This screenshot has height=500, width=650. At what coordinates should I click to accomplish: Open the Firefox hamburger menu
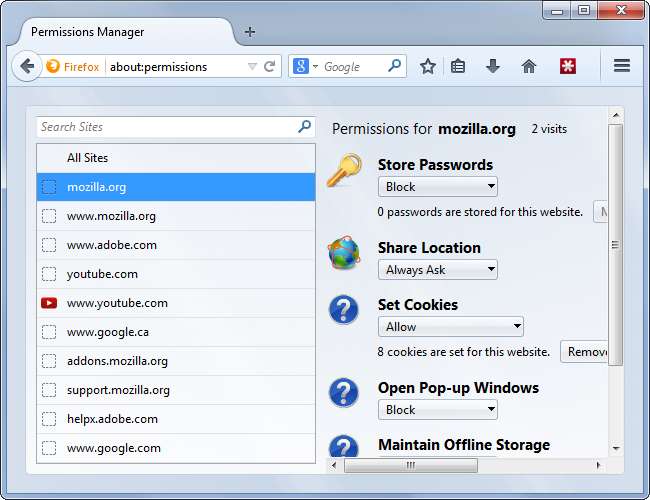pyautogui.click(x=621, y=67)
